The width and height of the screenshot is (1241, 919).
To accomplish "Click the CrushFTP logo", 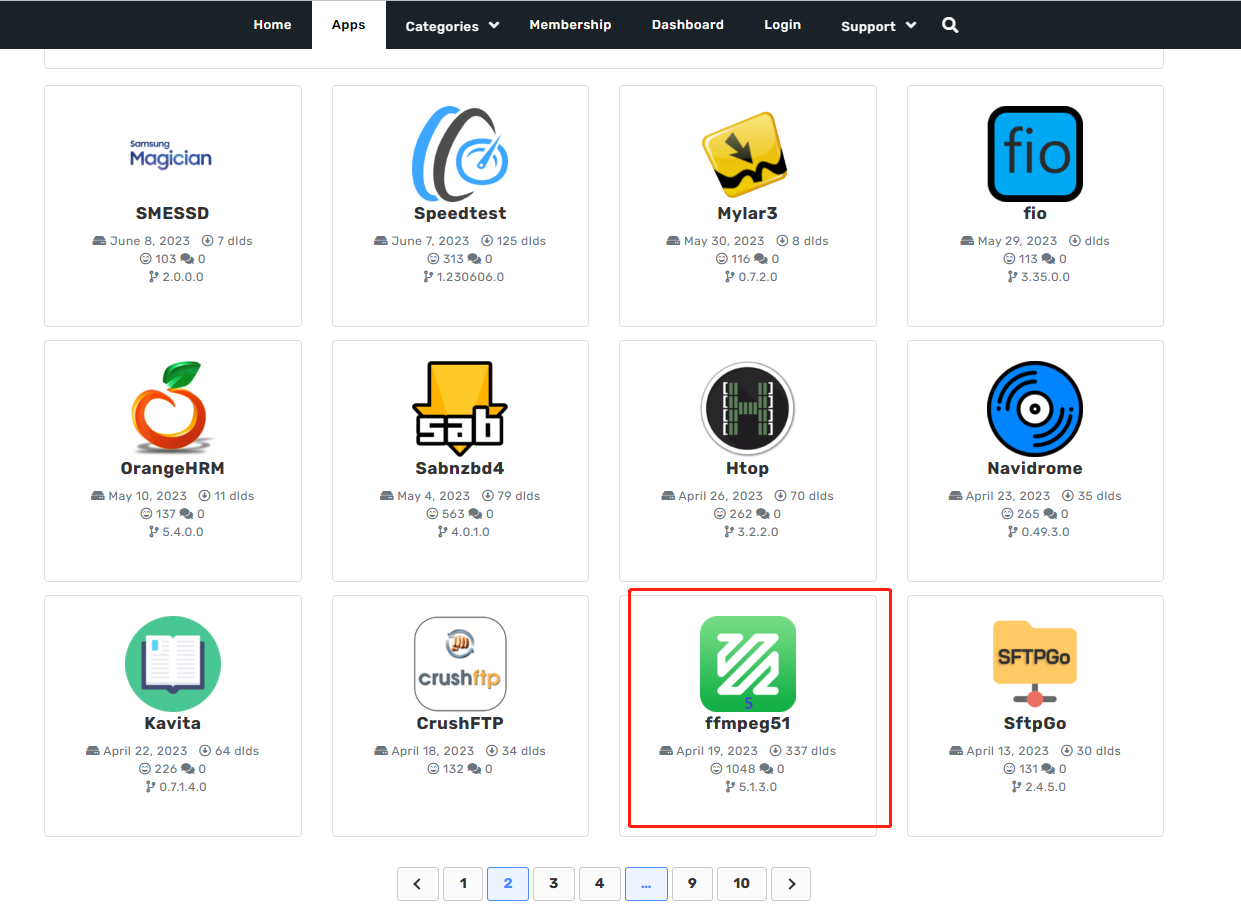I will 460,664.
